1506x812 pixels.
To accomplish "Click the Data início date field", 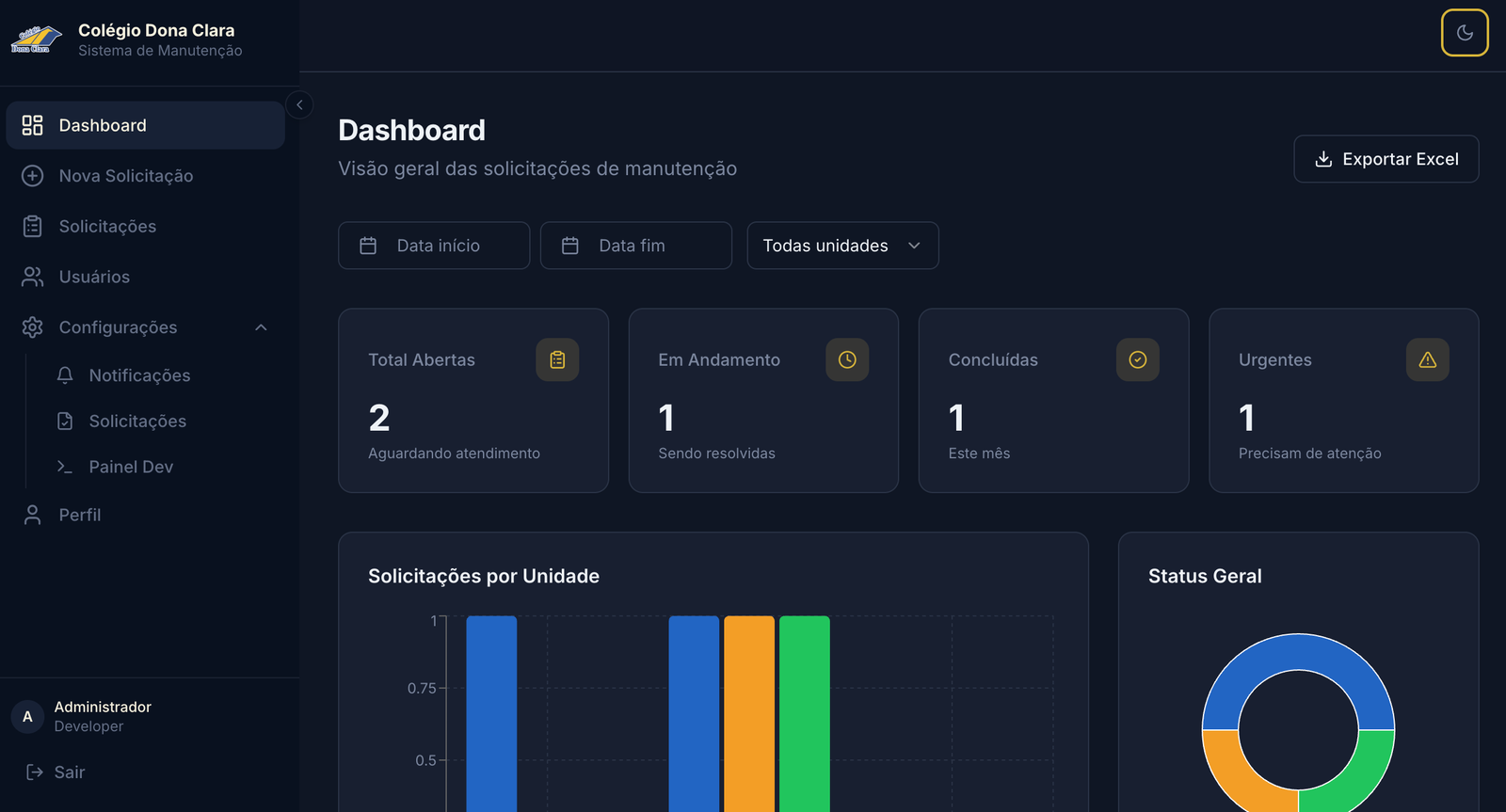I will click(434, 246).
